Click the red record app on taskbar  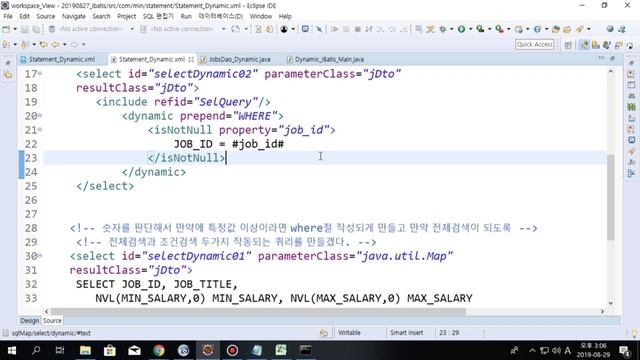click(232, 350)
